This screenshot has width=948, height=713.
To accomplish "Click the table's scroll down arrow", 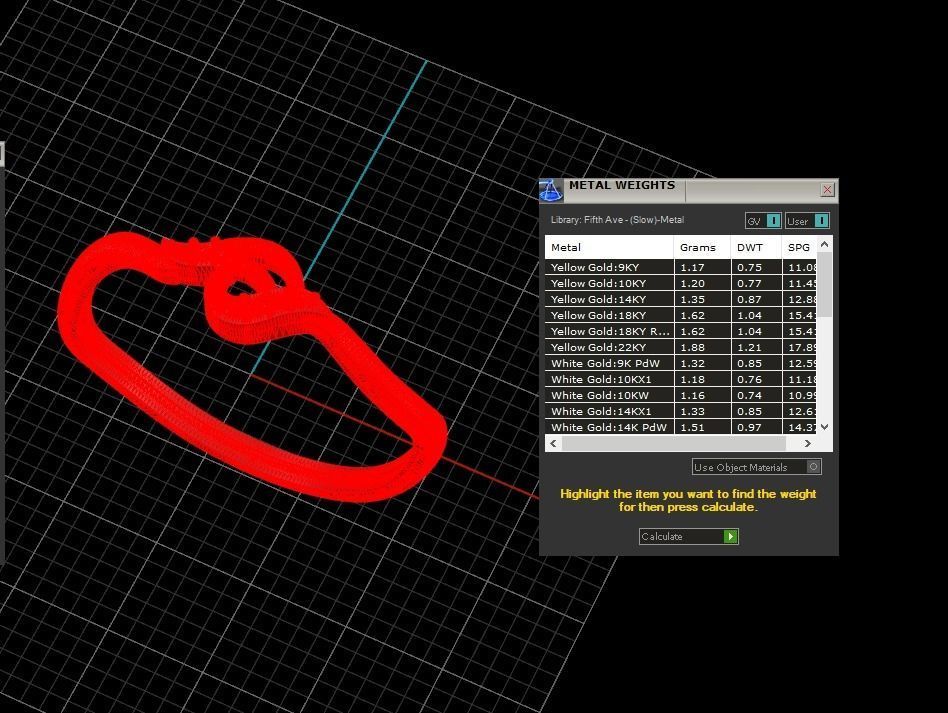I will (824, 427).
